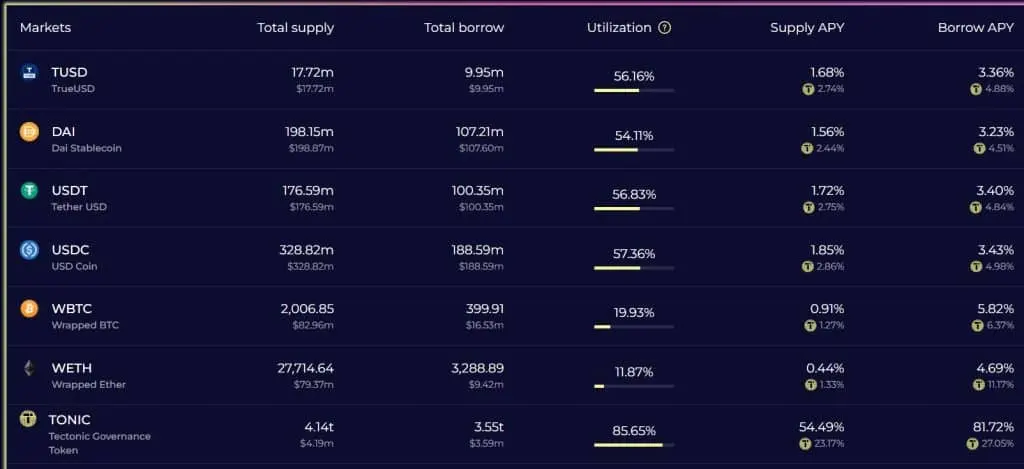Click TONIC reward icon beside 23.17% supply
This screenshot has width=1024, height=469.
(x=805, y=444)
